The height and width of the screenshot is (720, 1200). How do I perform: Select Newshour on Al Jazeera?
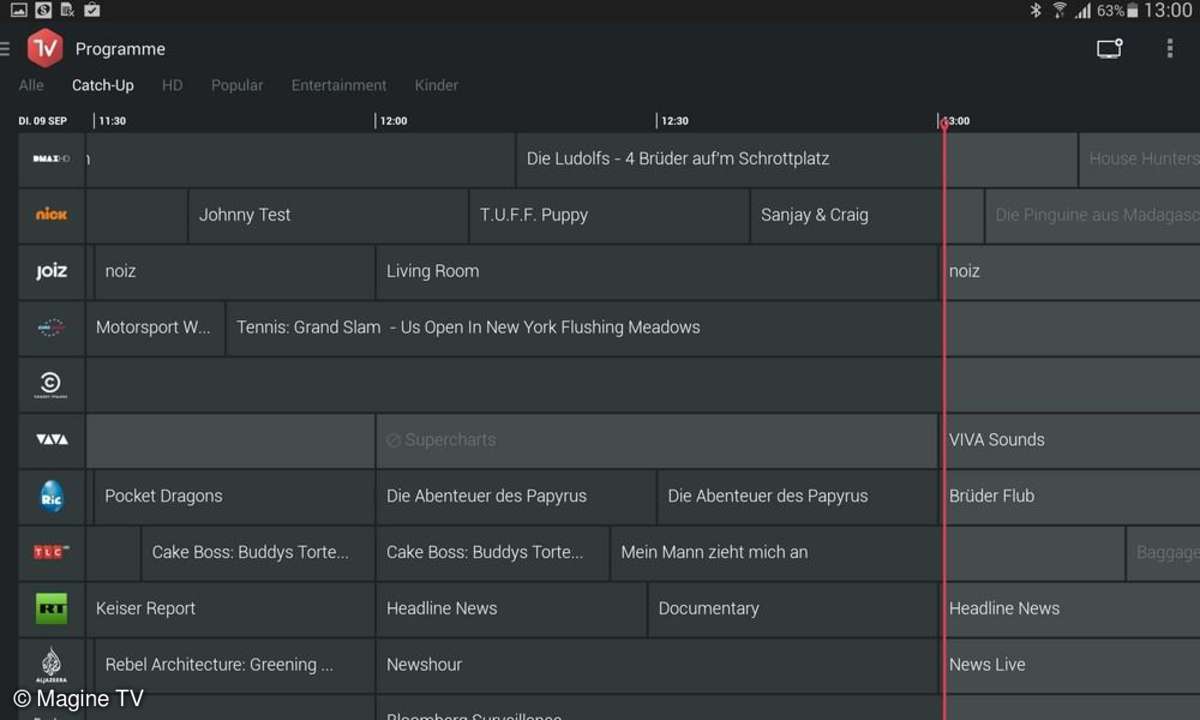(657, 665)
